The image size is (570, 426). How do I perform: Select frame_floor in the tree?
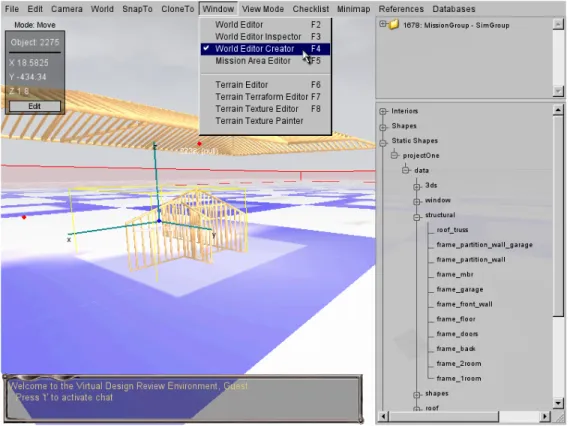click(x=456, y=319)
